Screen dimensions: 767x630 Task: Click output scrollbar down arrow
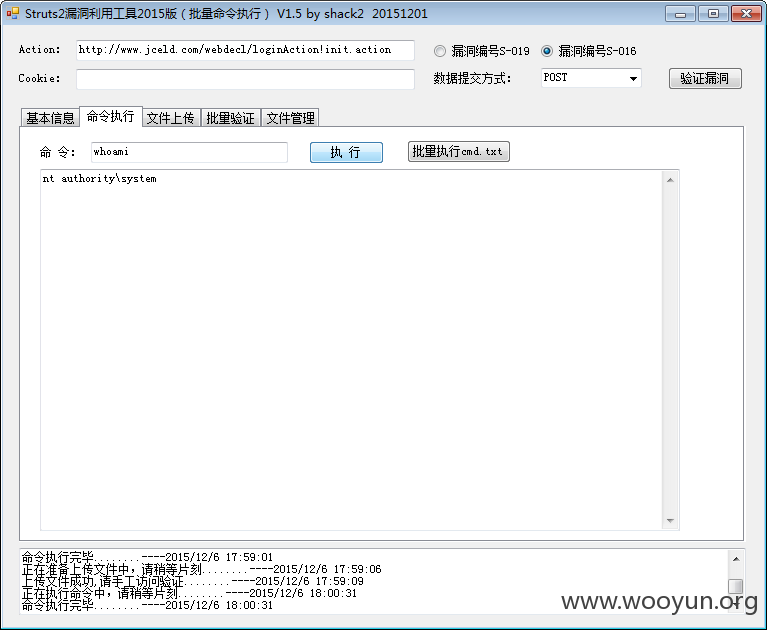(x=670, y=521)
